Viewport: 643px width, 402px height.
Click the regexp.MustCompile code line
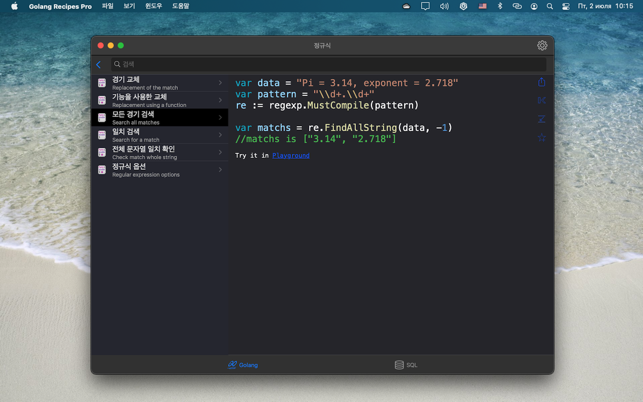coord(327,105)
